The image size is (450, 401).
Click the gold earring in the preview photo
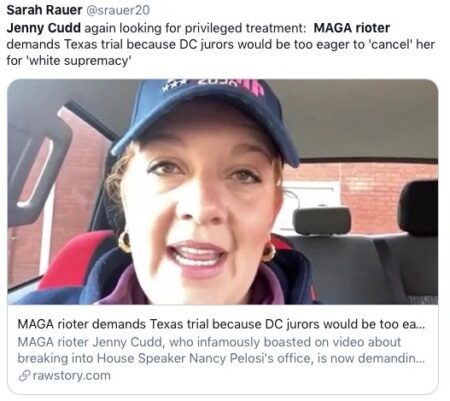[x=125, y=242]
